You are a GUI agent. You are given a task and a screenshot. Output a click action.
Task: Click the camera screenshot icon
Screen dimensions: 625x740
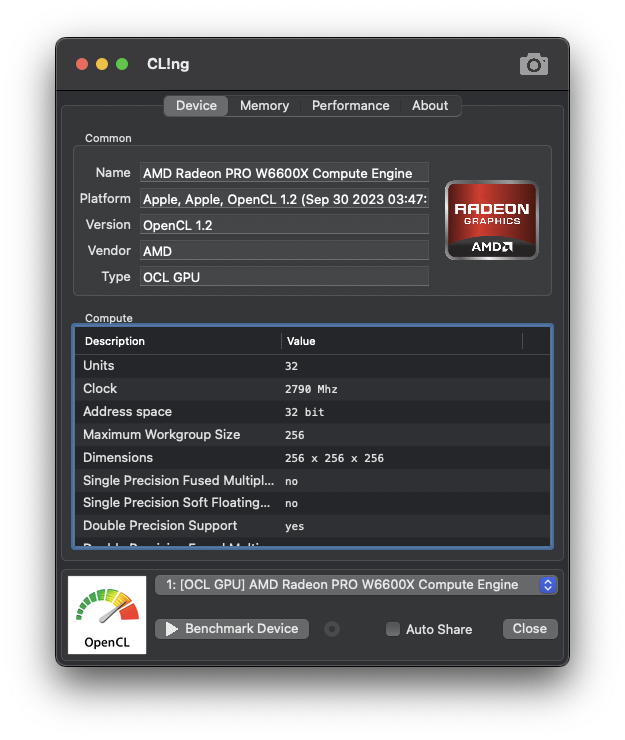click(x=533, y=64)
